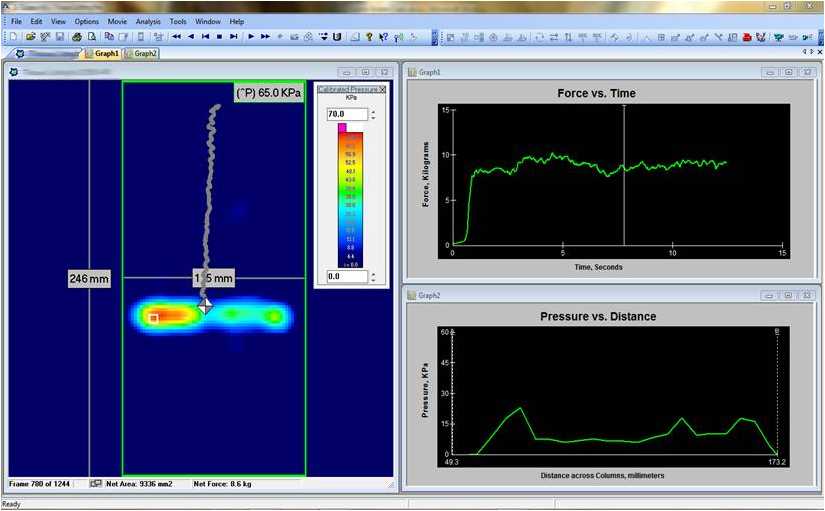The image size is (825, 511).
Task: Click the upper pressure limit field showing 70.0
Action: pos(346,115)
